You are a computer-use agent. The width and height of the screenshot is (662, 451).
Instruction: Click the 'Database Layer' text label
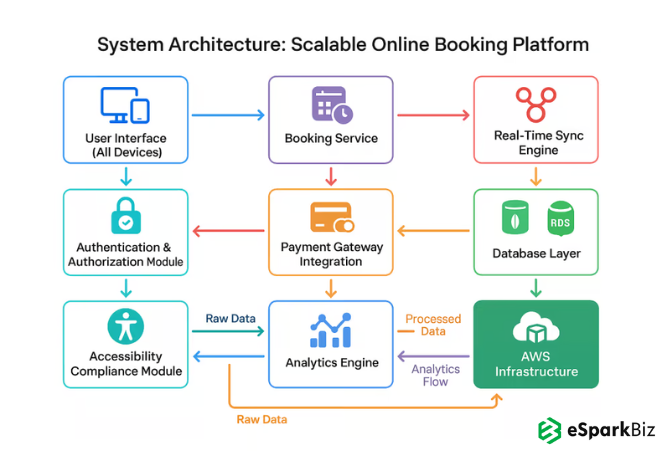(535, 254)
